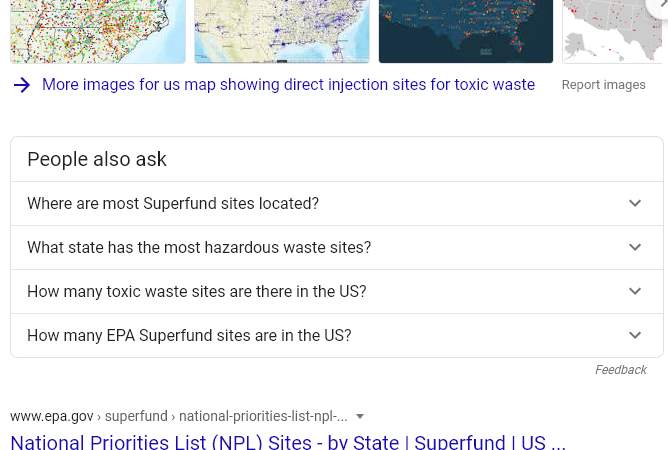Click the Feedback link below People also ask
Image resolution: width=668 pixels, height=450 pixels.
pos(621,369)
